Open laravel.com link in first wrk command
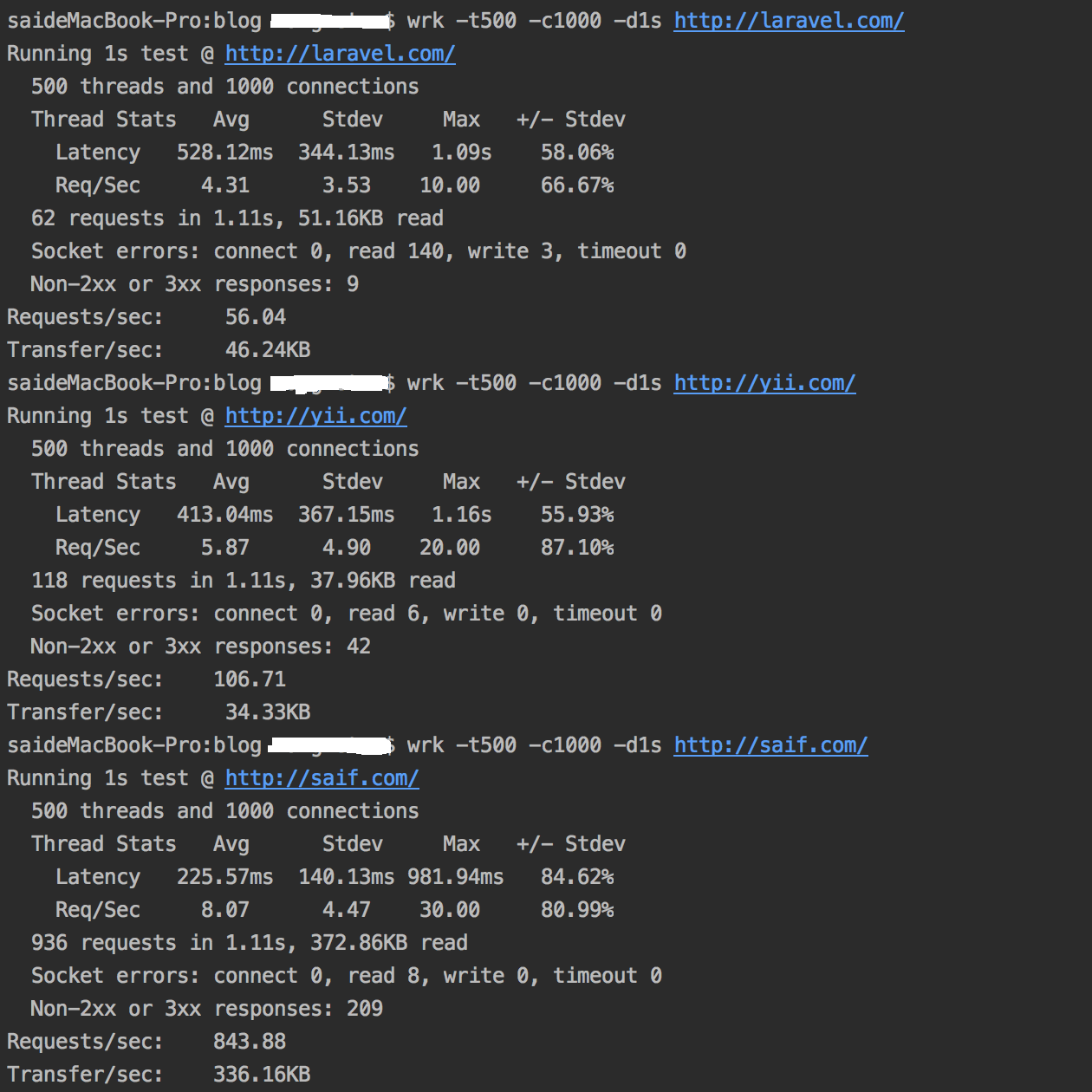 [x=789, y=21]
